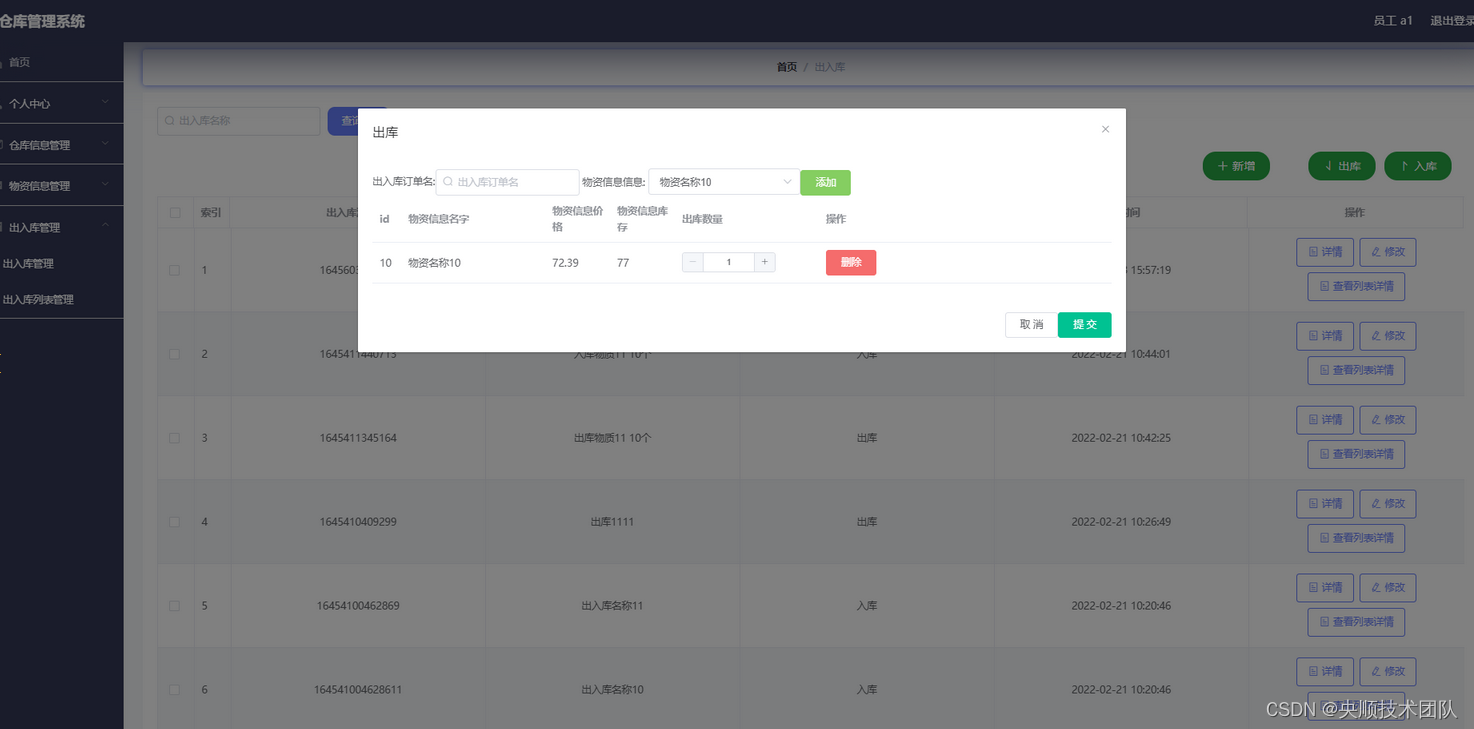Click 详情 for row 6
Screen dimensions: 1474x729
tap(1325, 672)
